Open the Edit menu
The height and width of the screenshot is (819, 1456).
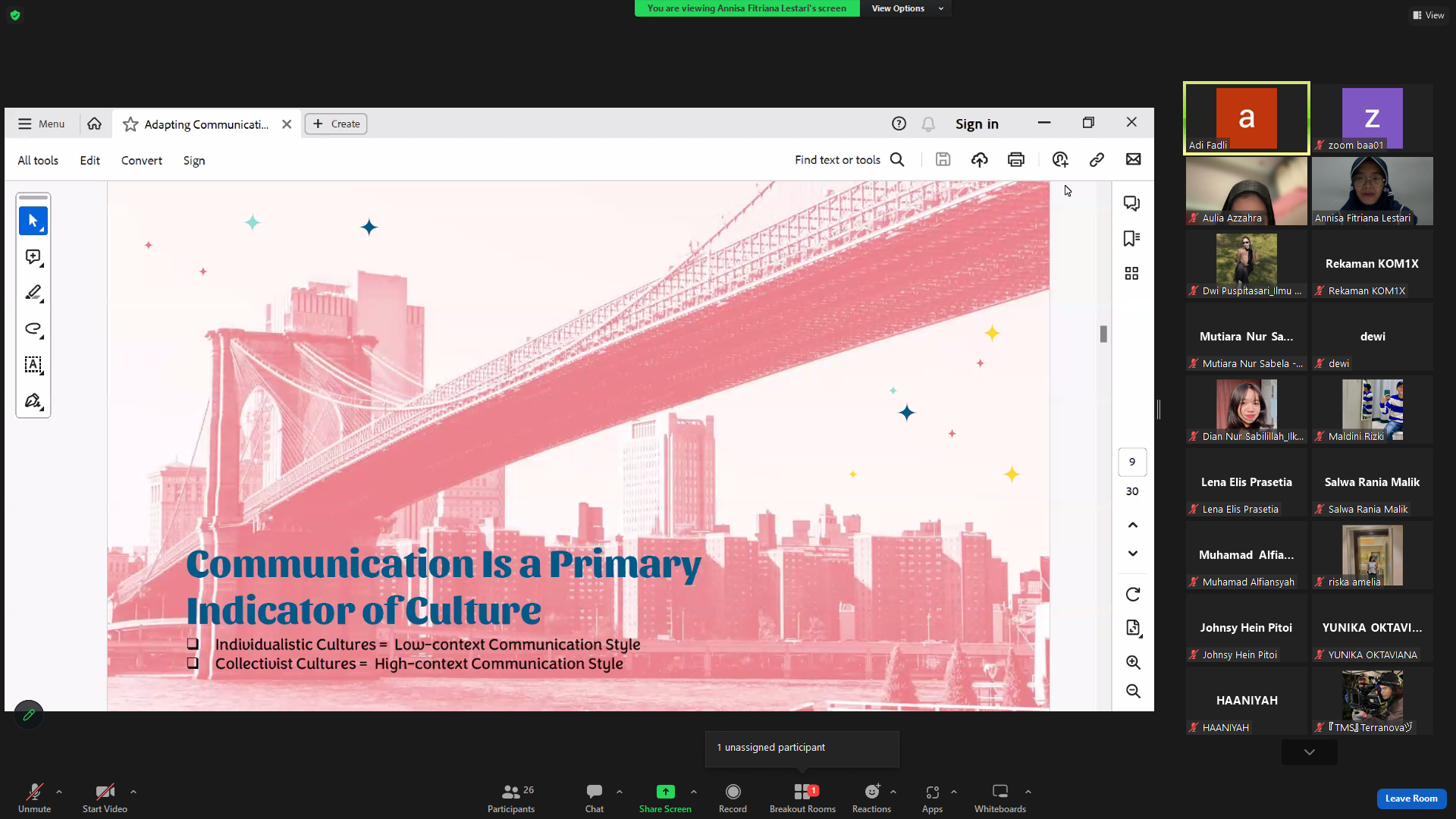click(90, 161)
